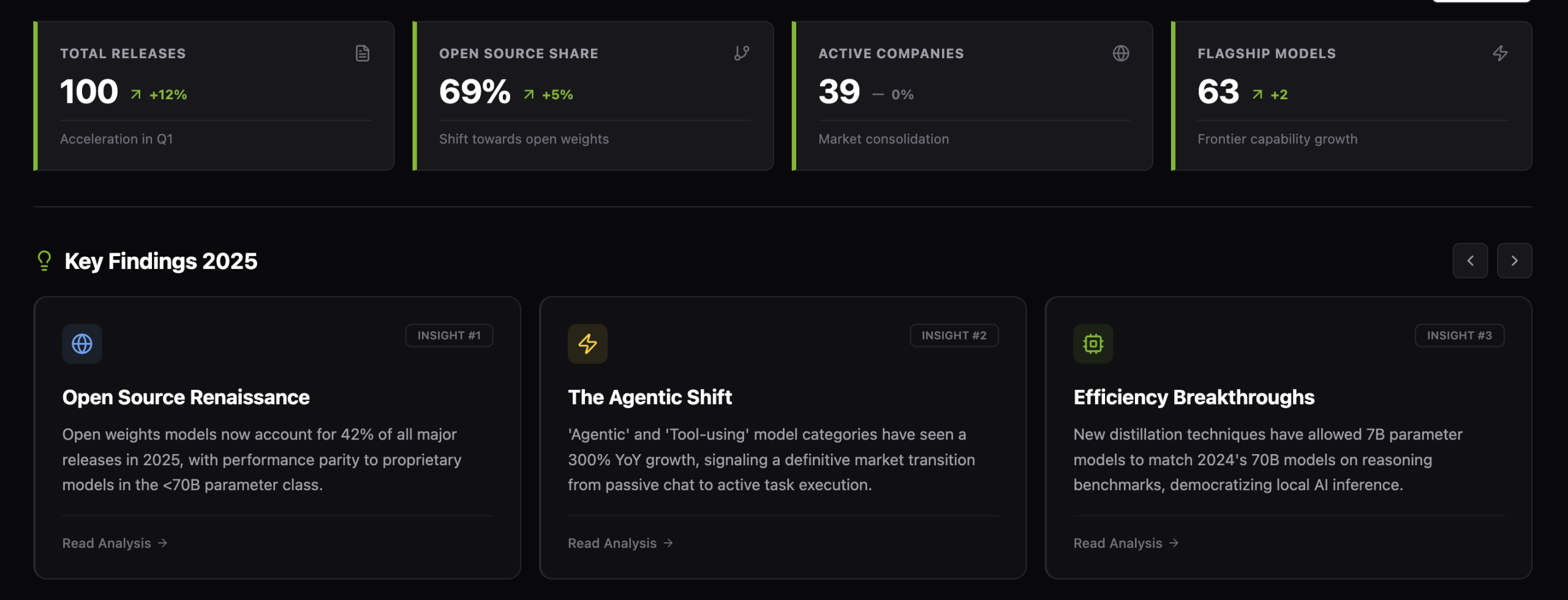The image size is (1568, 600).
Task: Click the +12% trend indicator in Total Releases
Action: click(159, 94)
